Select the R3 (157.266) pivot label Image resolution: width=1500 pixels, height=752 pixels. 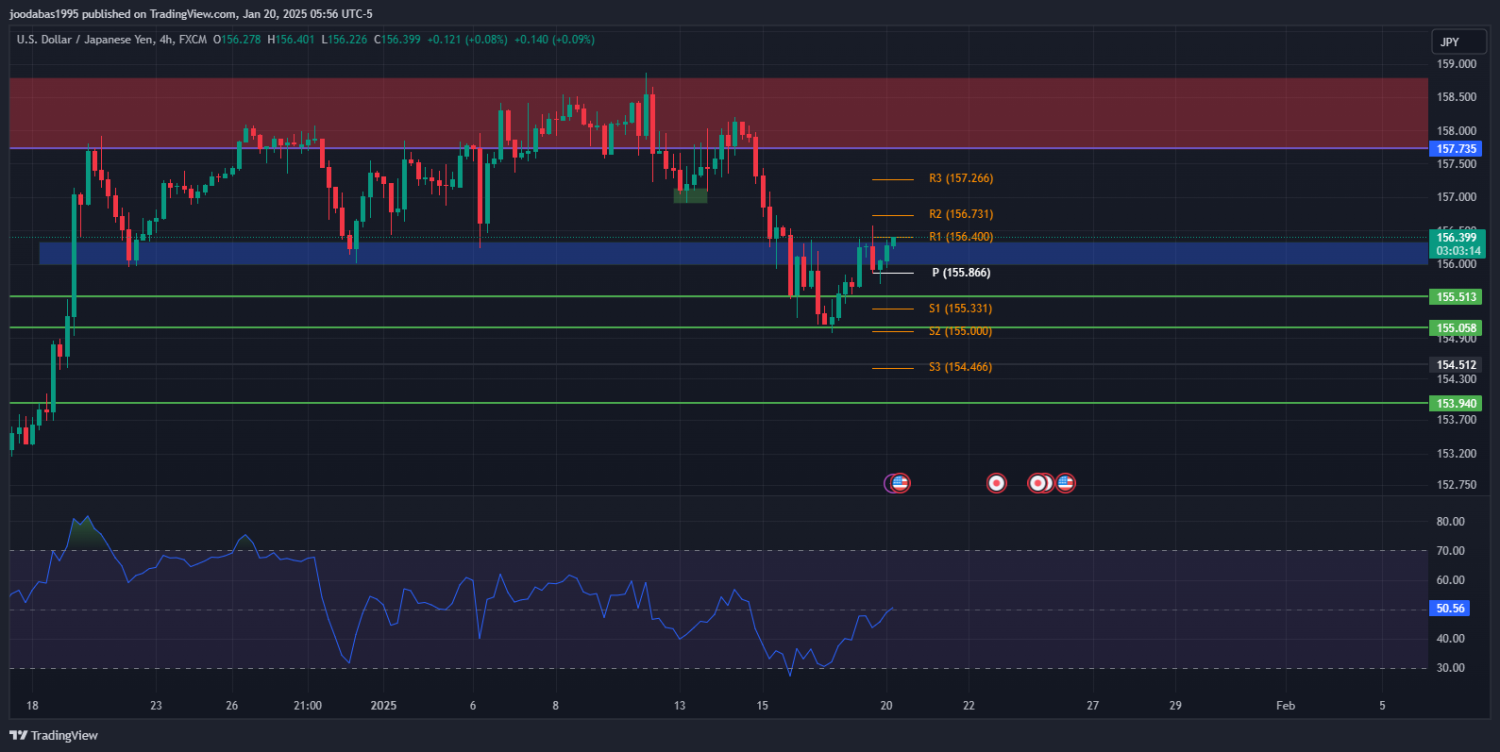pyautogui.click(x=960, y=179)
